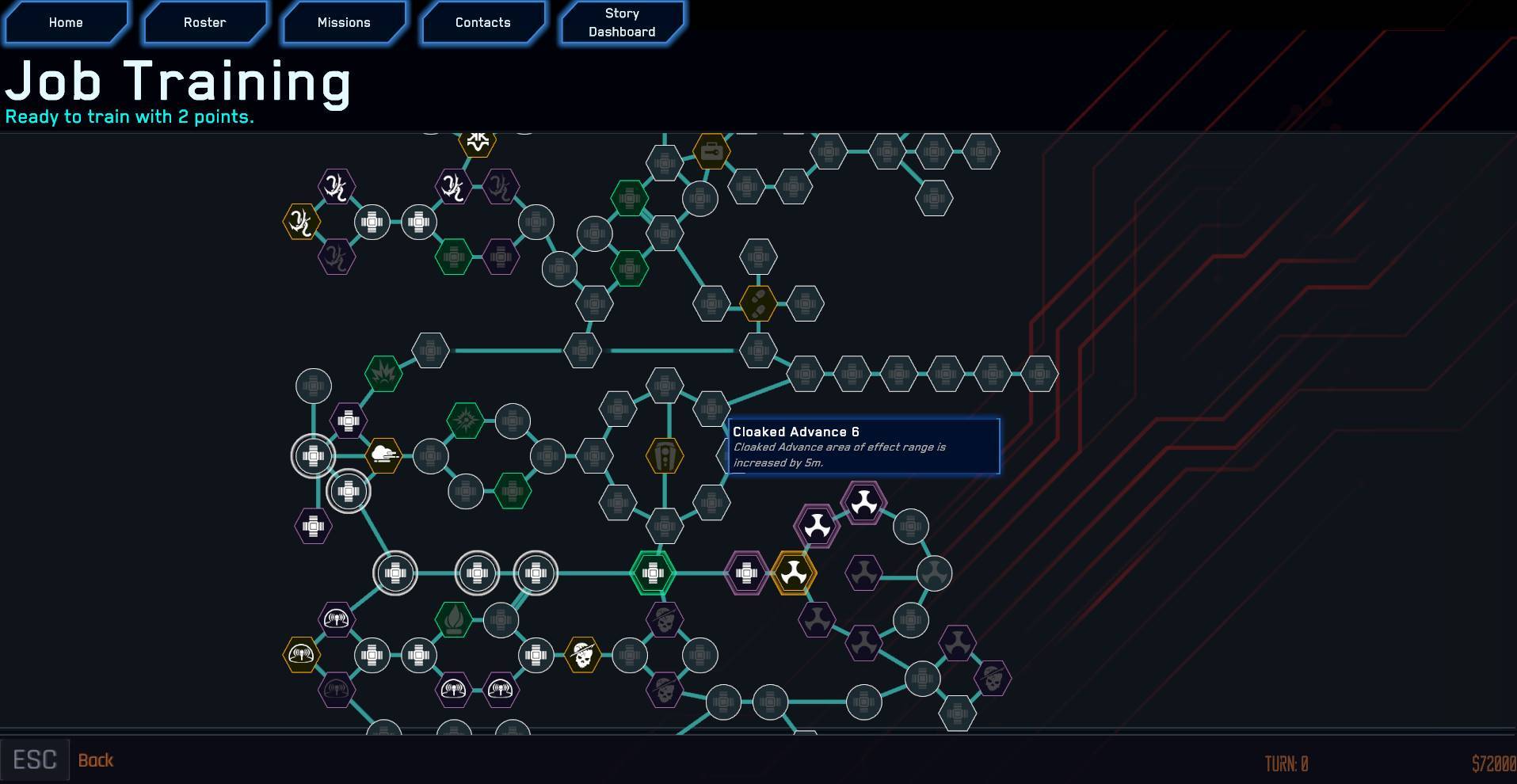The width and height of the screenshot is (1517, 784).
Task: Open the Home tab
Action: tap(66, 22)
